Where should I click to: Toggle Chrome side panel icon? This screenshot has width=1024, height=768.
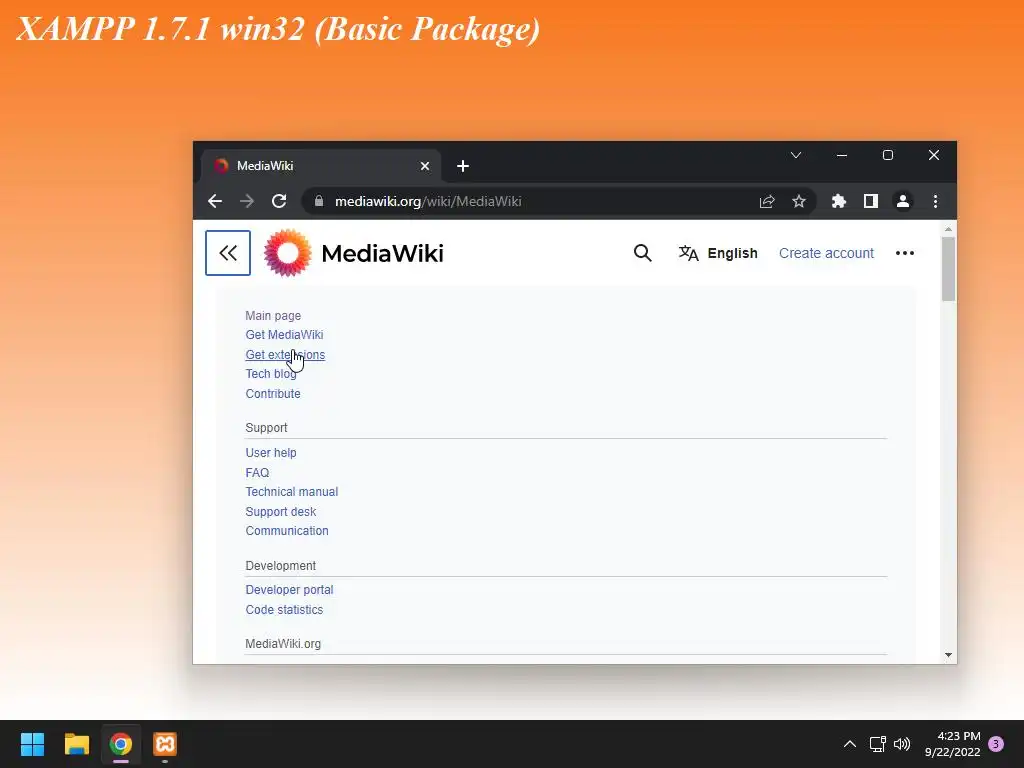871,201
